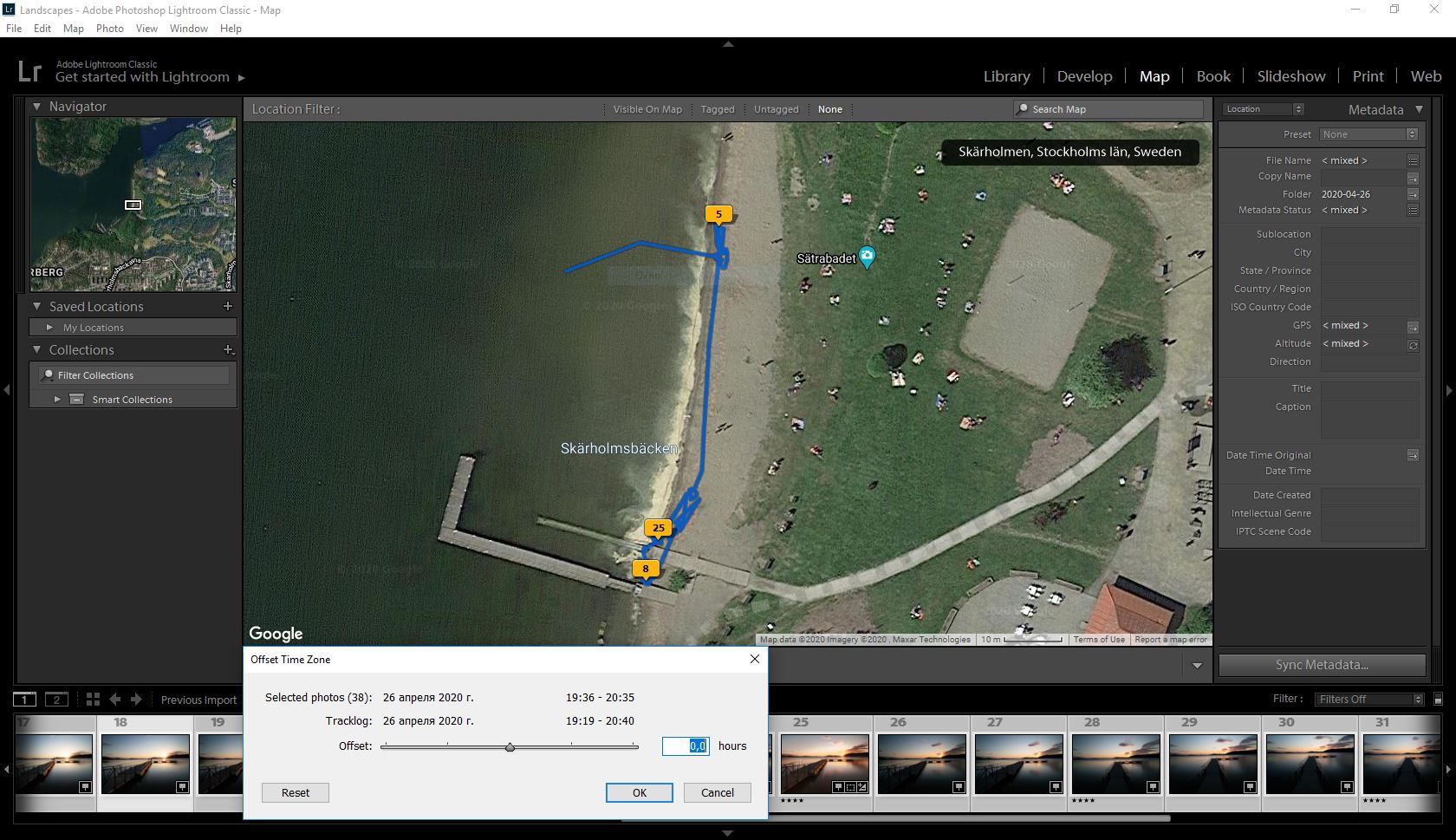Filter map by Tagged photos

pos(718,109)
